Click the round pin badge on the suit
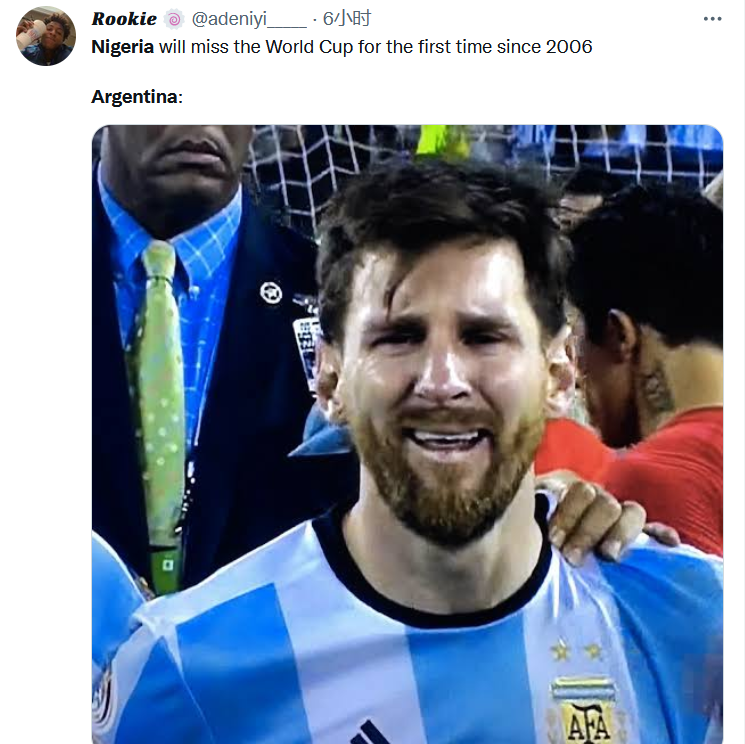 (x=271, y=292)
